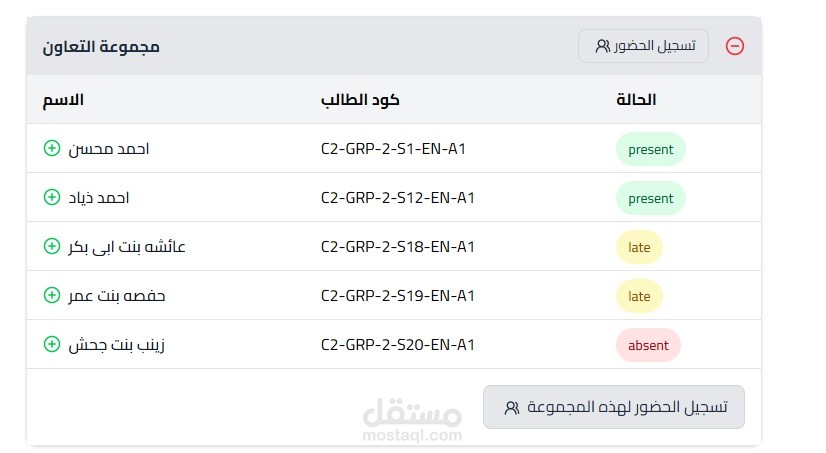Viewport: 826px width, 453px height.
Task: Click the الاسم column header
Action: [x=63, y=100]
